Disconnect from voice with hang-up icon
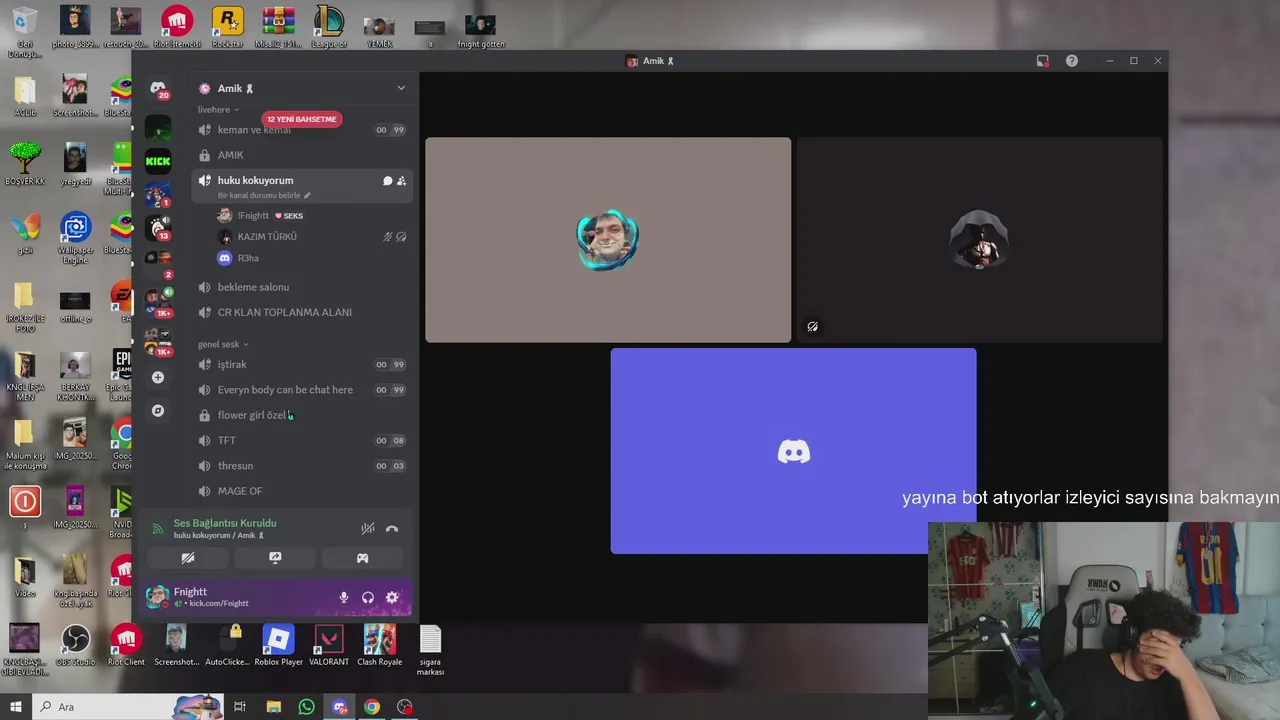 coord(392,529)
